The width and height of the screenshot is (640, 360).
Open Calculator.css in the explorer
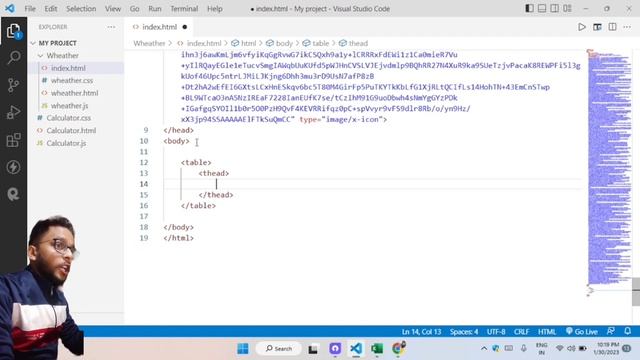(x=69, y=118)
